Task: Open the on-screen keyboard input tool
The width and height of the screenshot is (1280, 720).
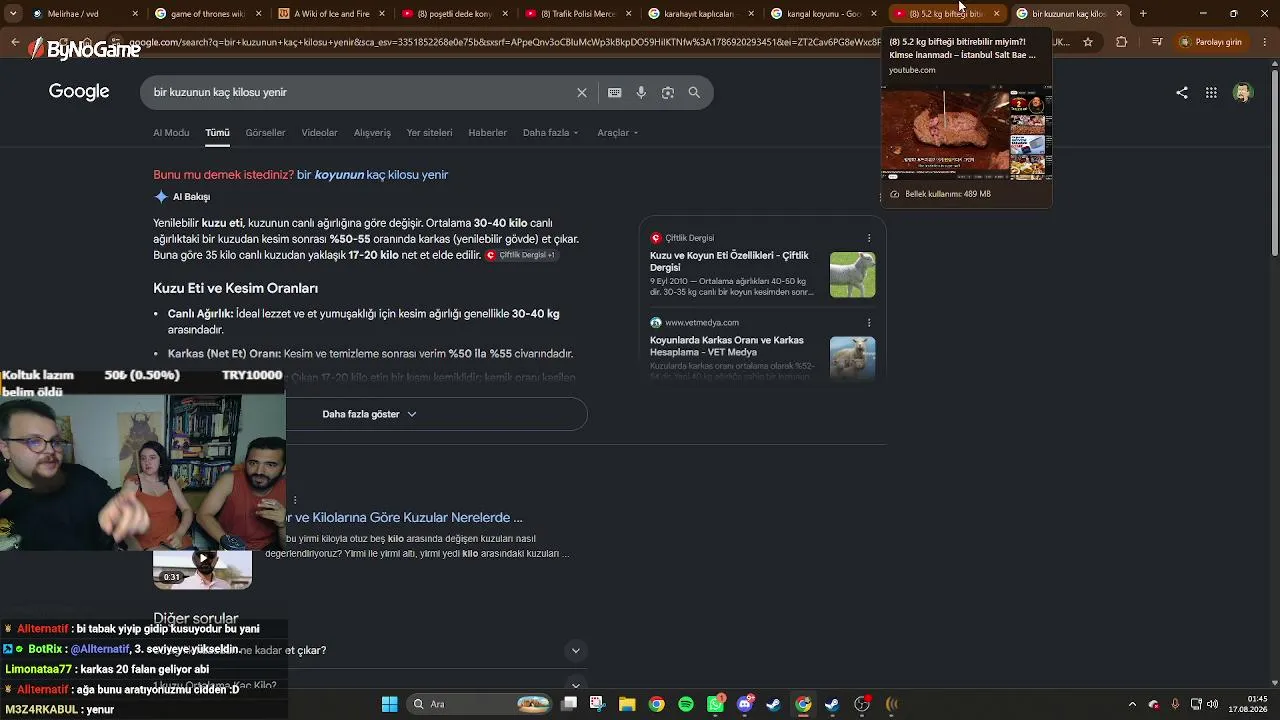Action: coord(614,92)
